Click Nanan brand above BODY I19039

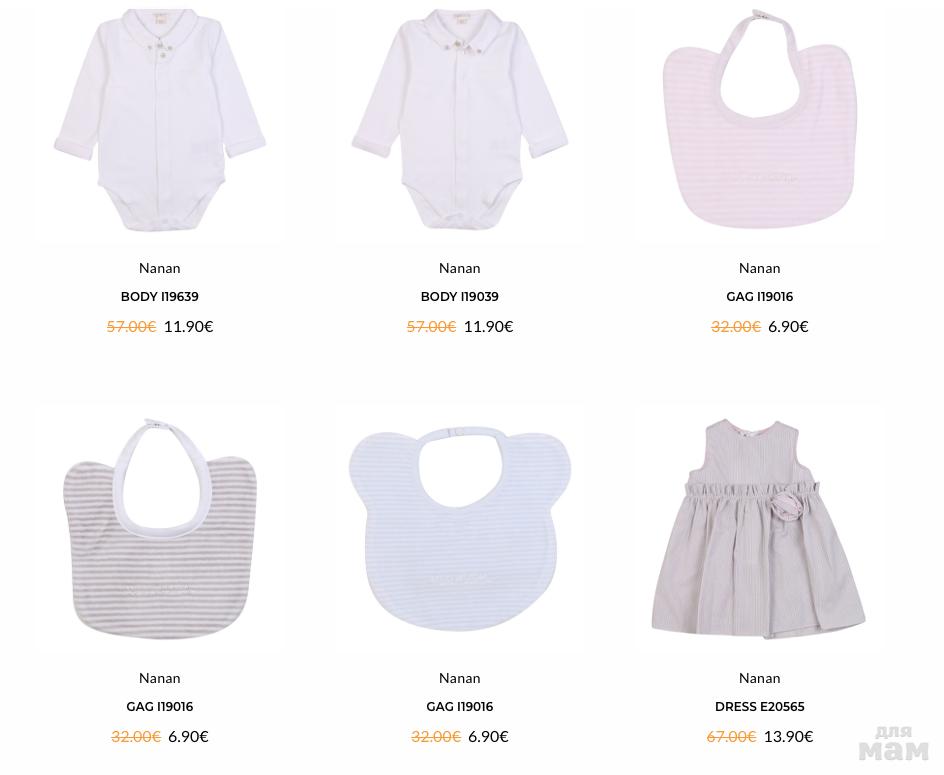click(459, 268)
